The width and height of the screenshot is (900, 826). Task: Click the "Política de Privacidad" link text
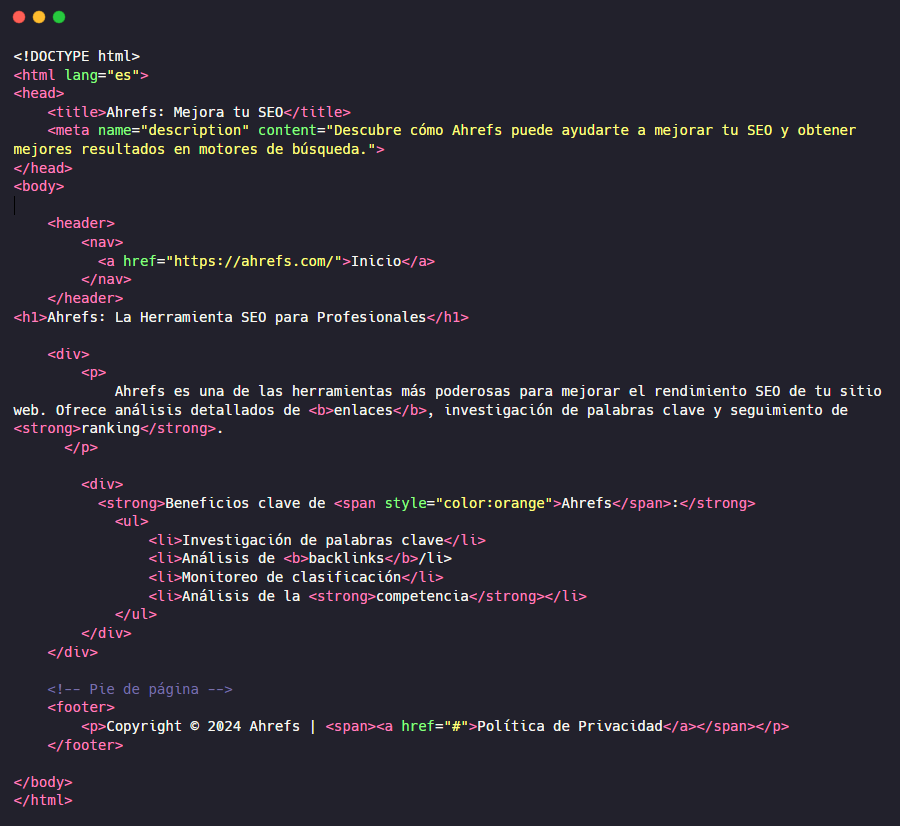[569, 726]
